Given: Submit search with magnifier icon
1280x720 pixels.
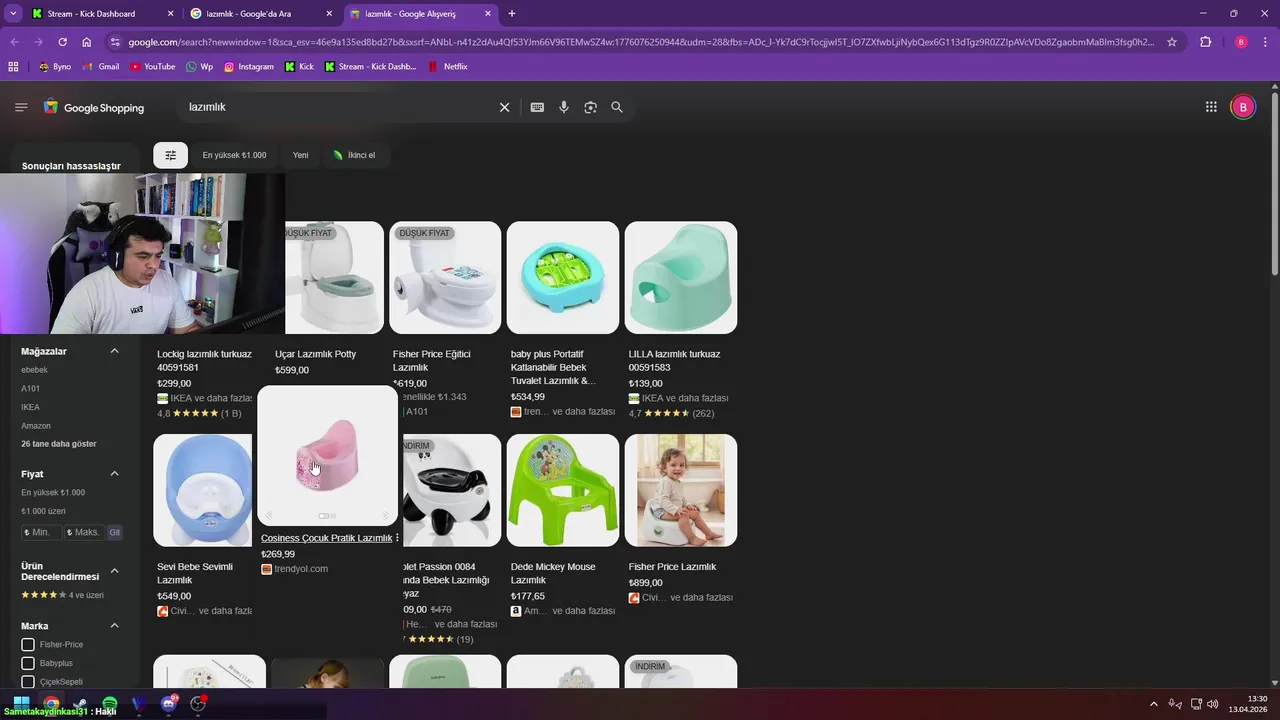Looking at the screenshot, I should tap(617, 107).
